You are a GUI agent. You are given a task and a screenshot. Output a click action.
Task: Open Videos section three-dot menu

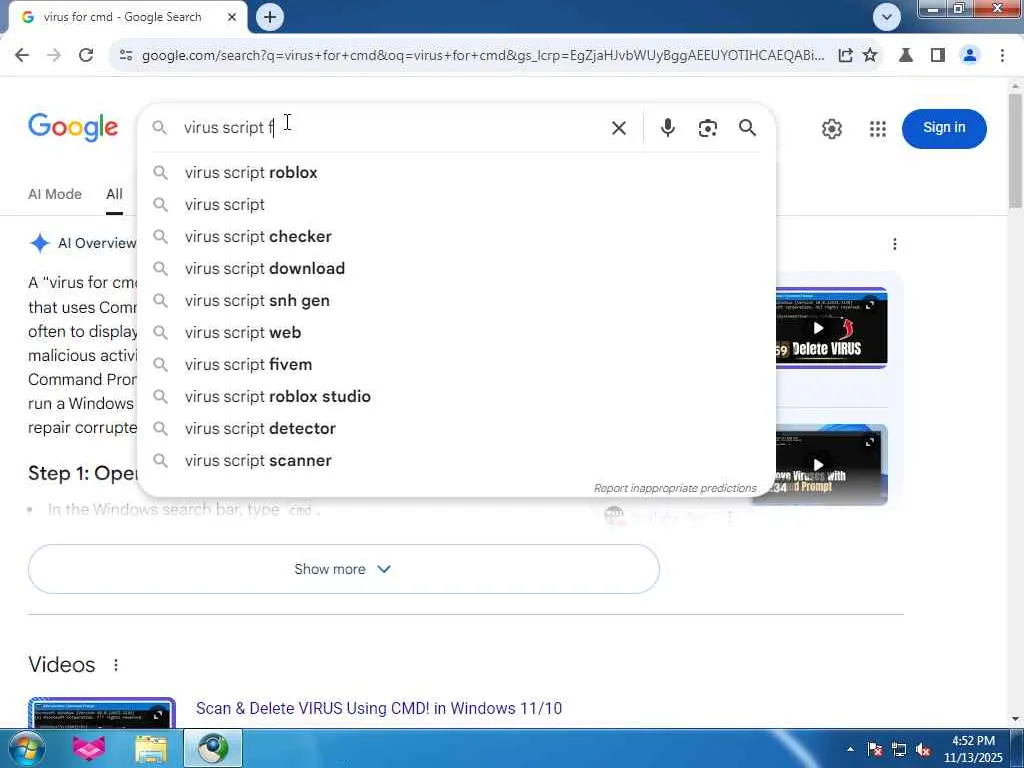pos(116,665)
